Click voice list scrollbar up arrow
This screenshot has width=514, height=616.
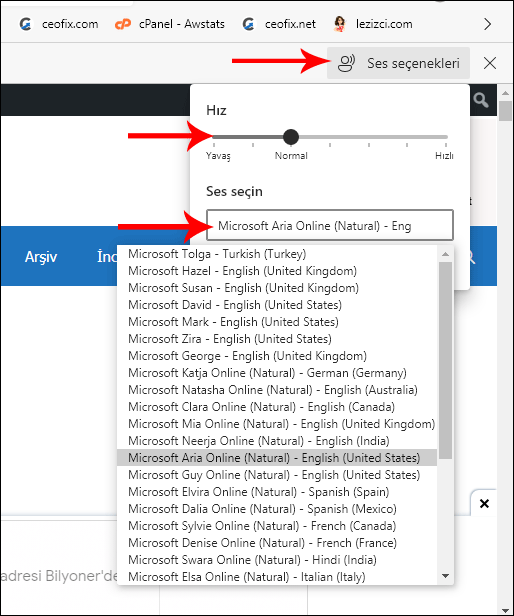click(445, 254)
